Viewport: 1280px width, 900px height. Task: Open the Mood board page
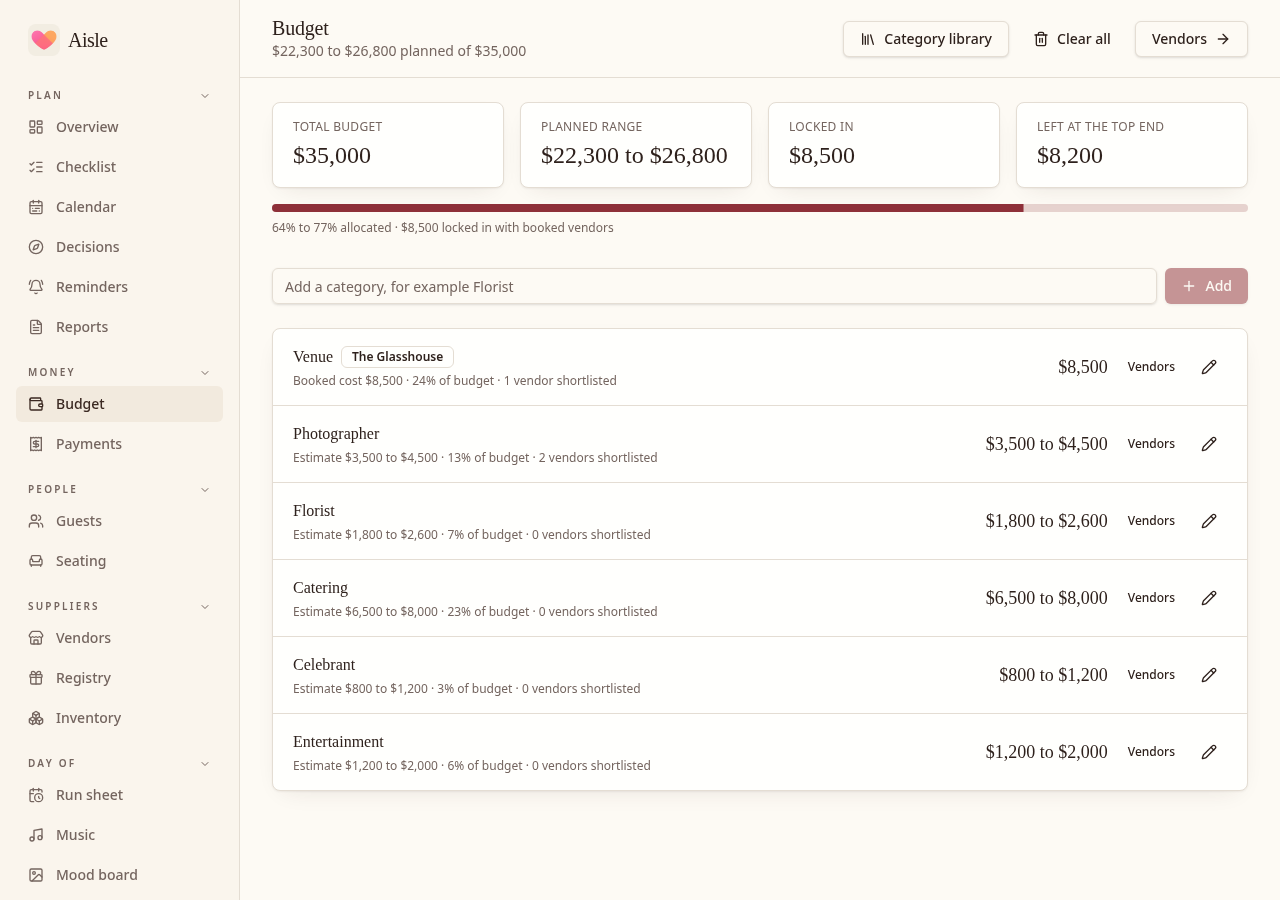[x=119, y=875]
